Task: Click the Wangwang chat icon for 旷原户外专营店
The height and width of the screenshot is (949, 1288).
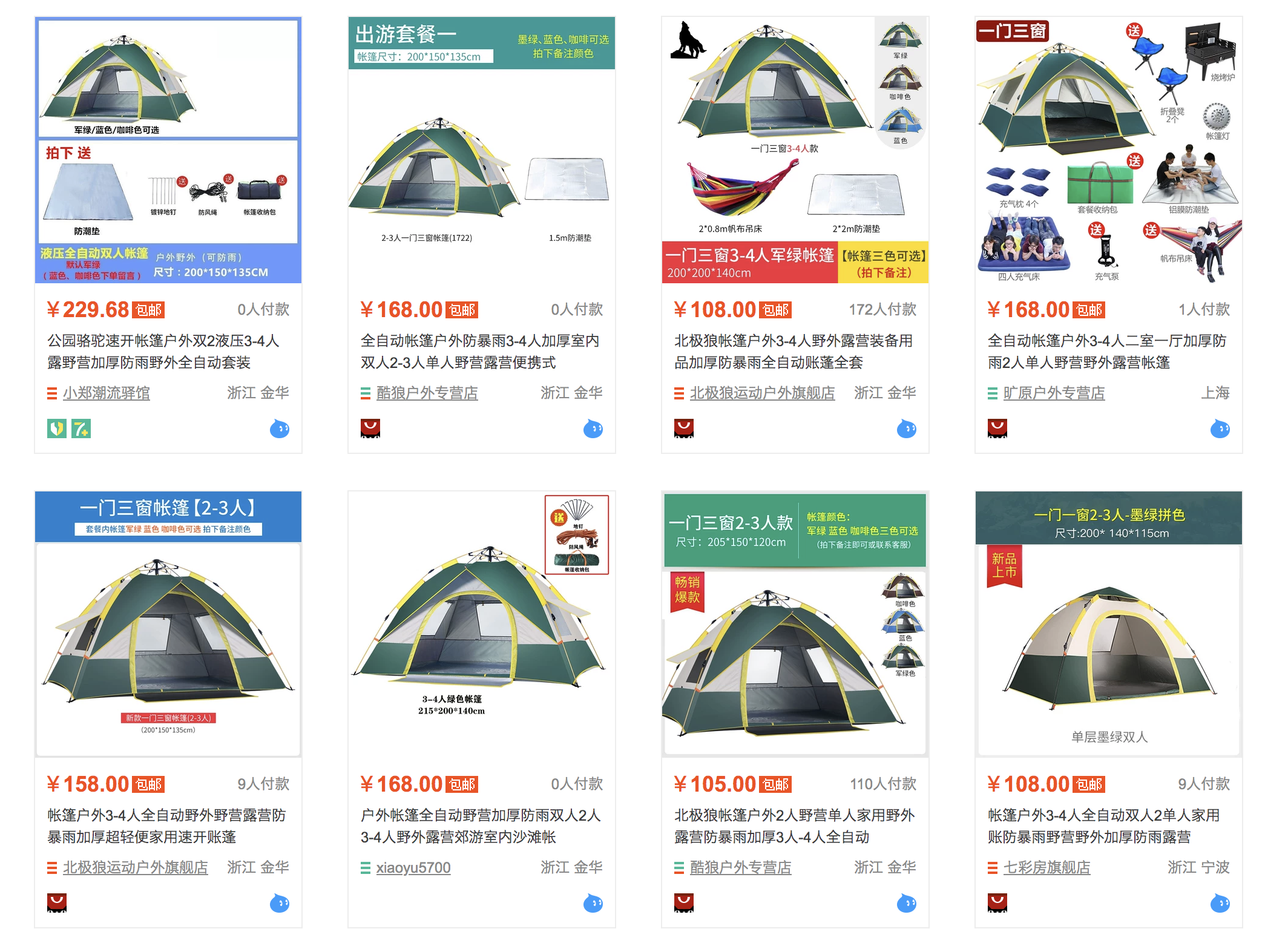Action: [1220, 429]
